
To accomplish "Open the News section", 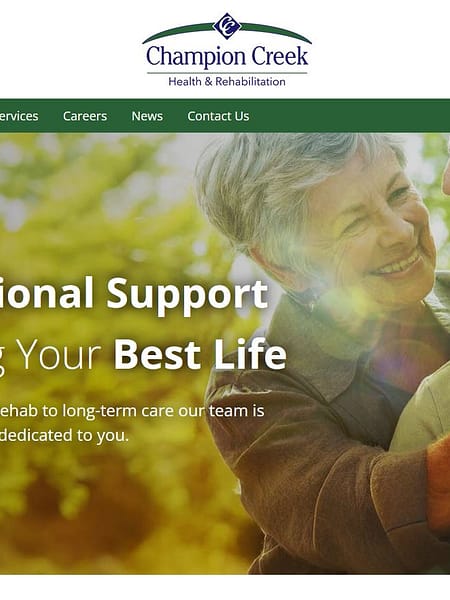I will [x=147, y=116].
